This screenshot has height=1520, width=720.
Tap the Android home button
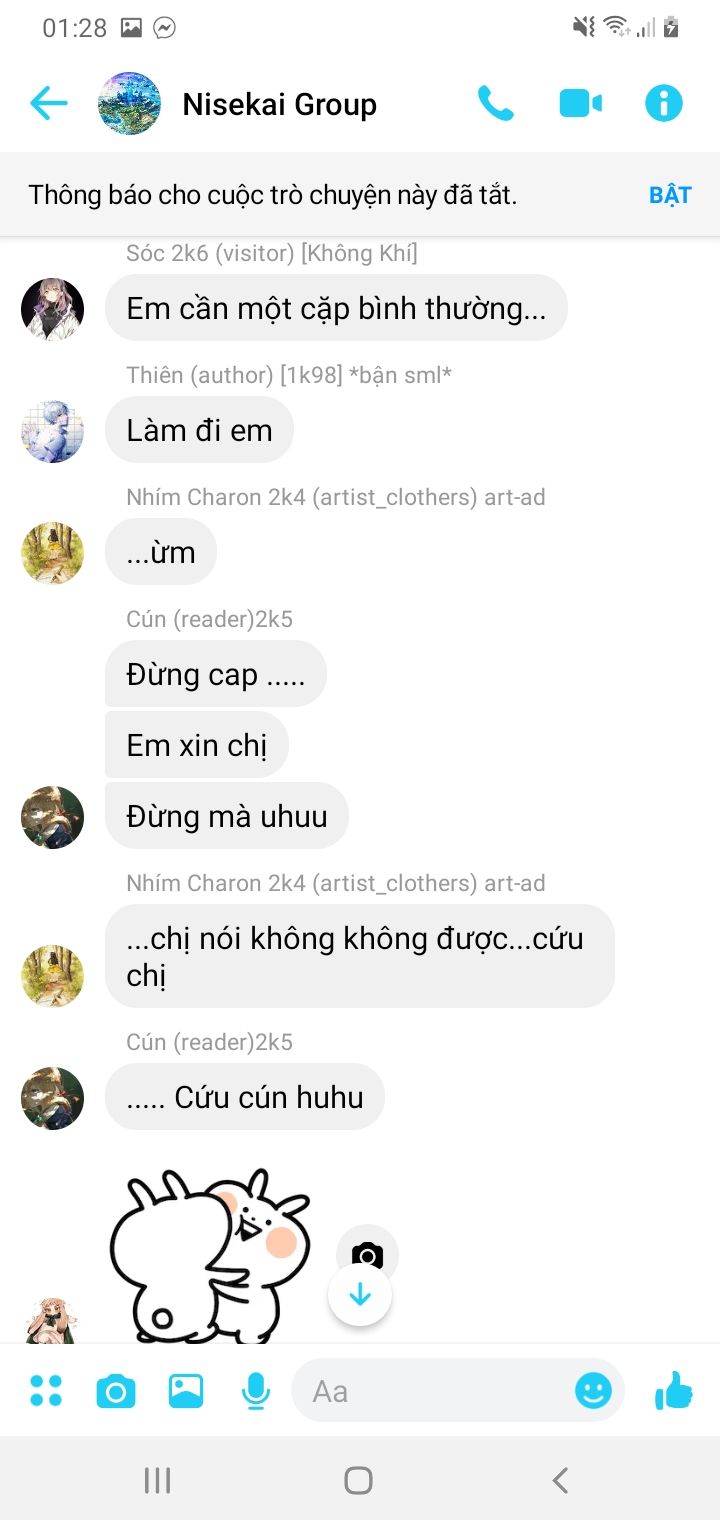coord(358,1480)
